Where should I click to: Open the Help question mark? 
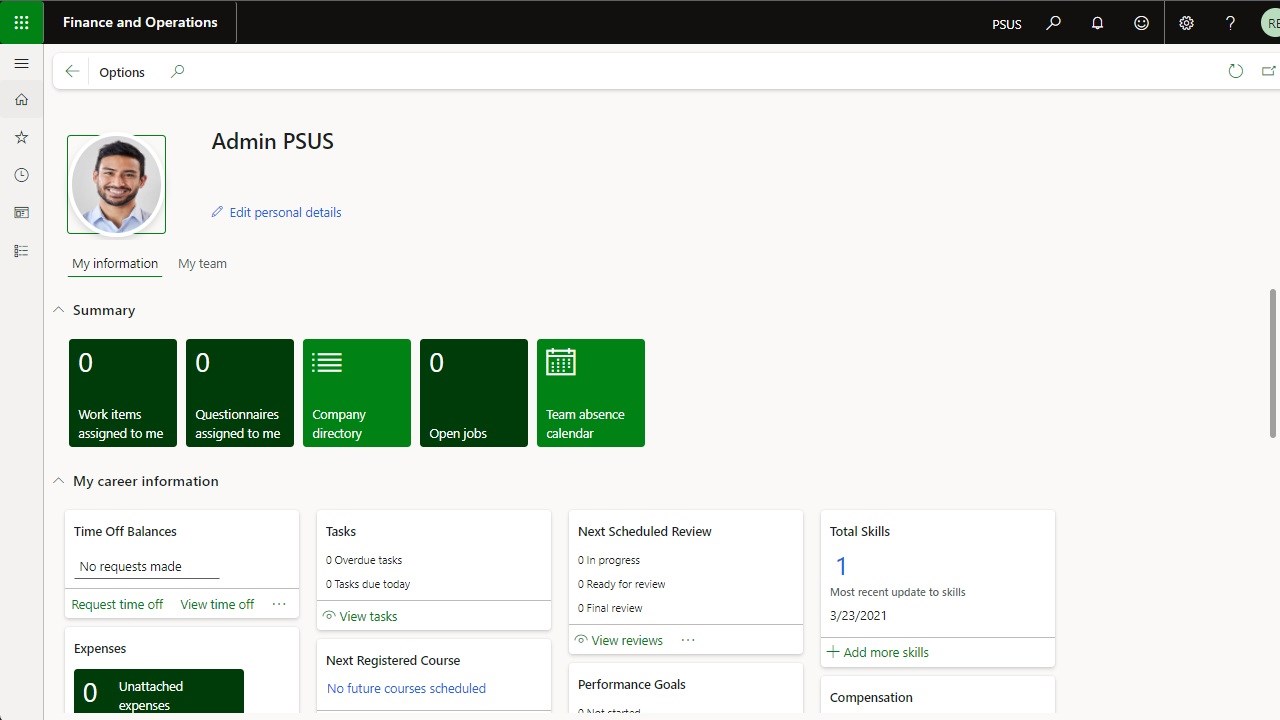1230,23
